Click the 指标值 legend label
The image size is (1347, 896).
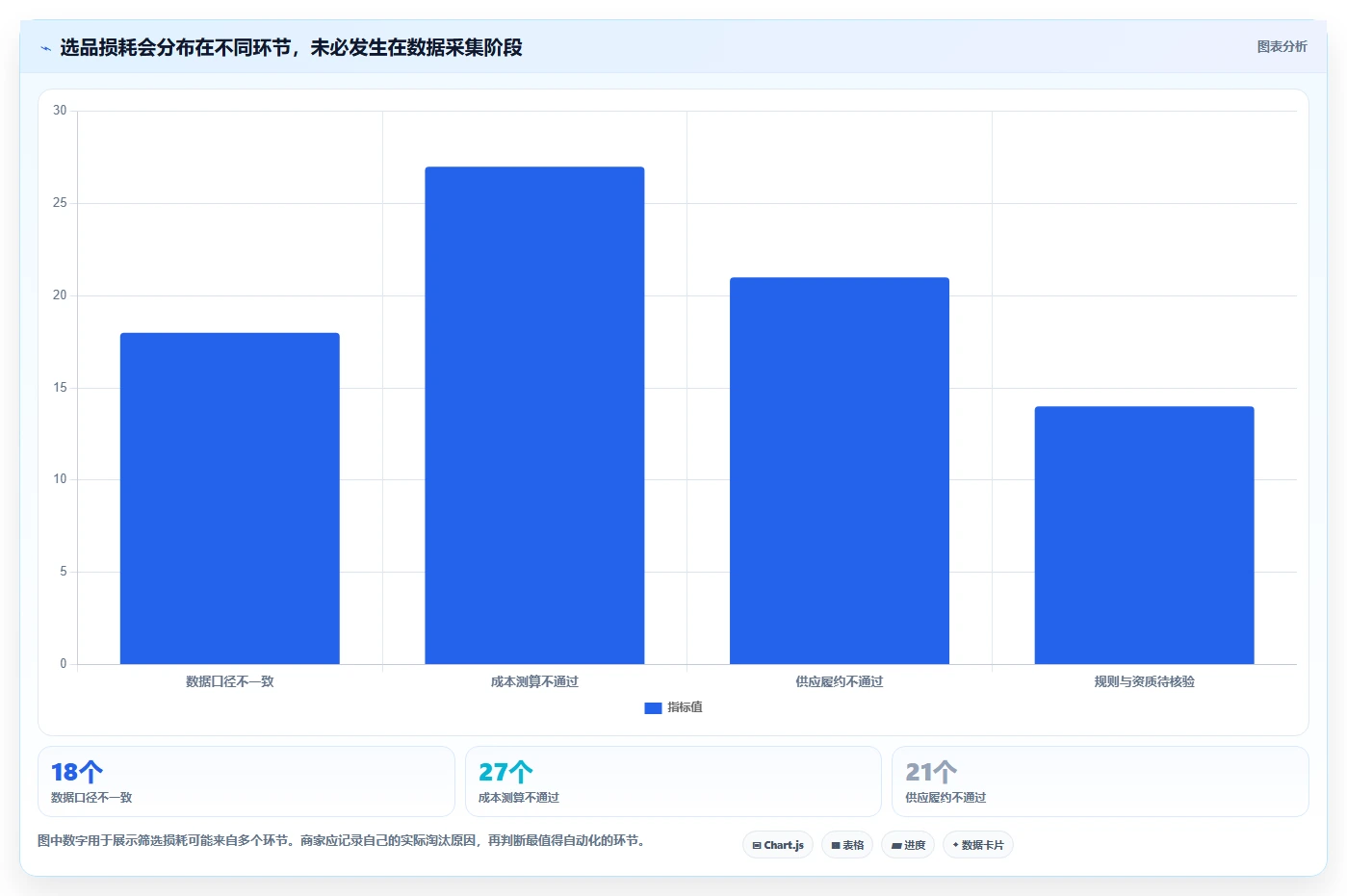pyautogui.click(x=685, y=707)
